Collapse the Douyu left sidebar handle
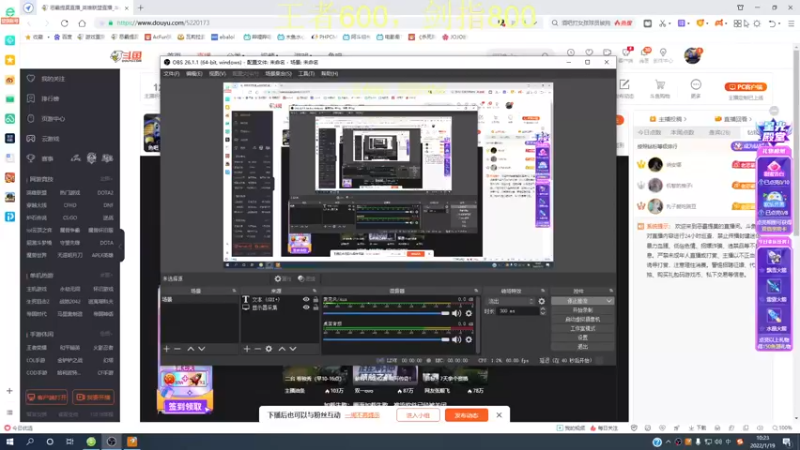 (121, 245)
